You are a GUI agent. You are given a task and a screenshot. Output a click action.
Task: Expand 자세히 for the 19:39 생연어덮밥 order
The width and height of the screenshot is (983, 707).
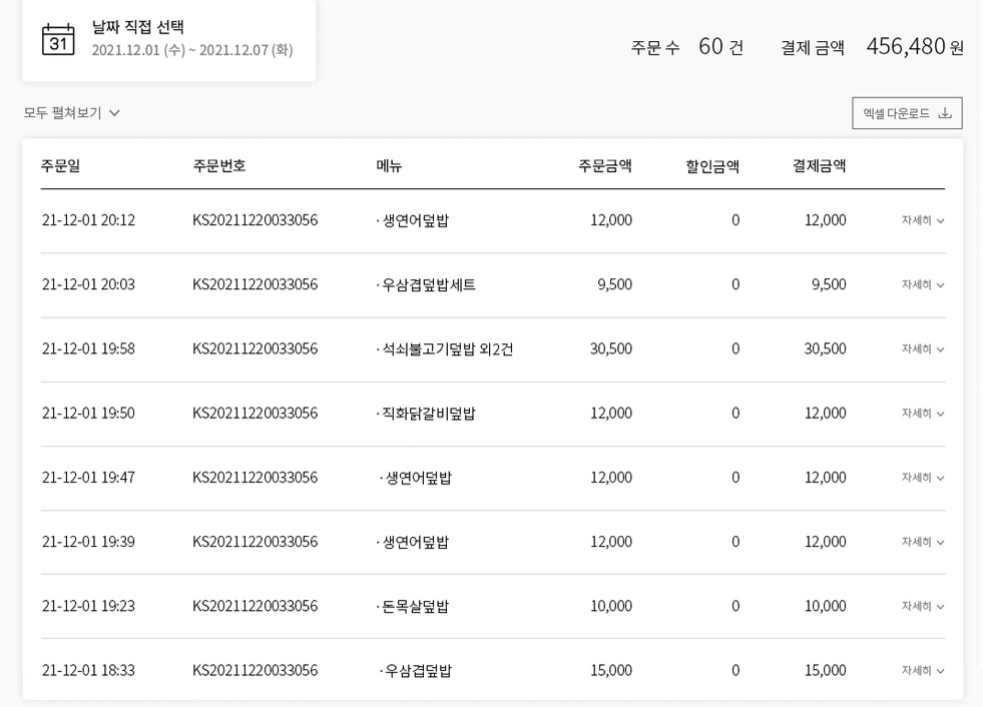coord(923,542)
